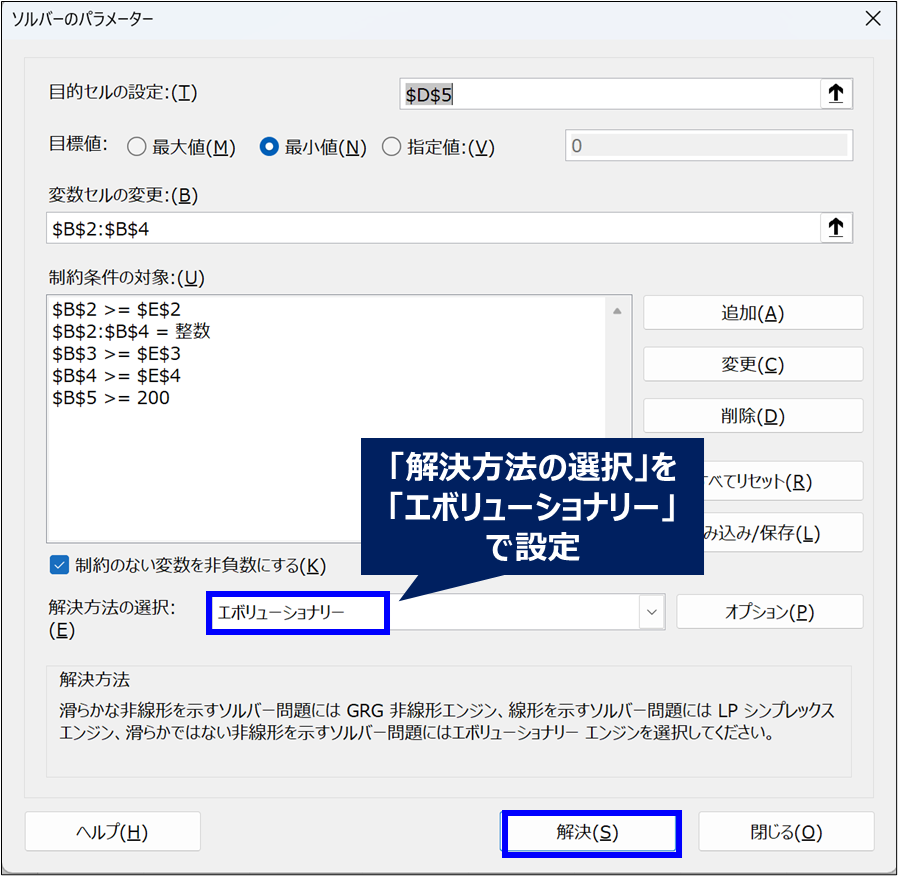
Task: Click the constraints list scrollbar up arrow
Action: point(618,311)
